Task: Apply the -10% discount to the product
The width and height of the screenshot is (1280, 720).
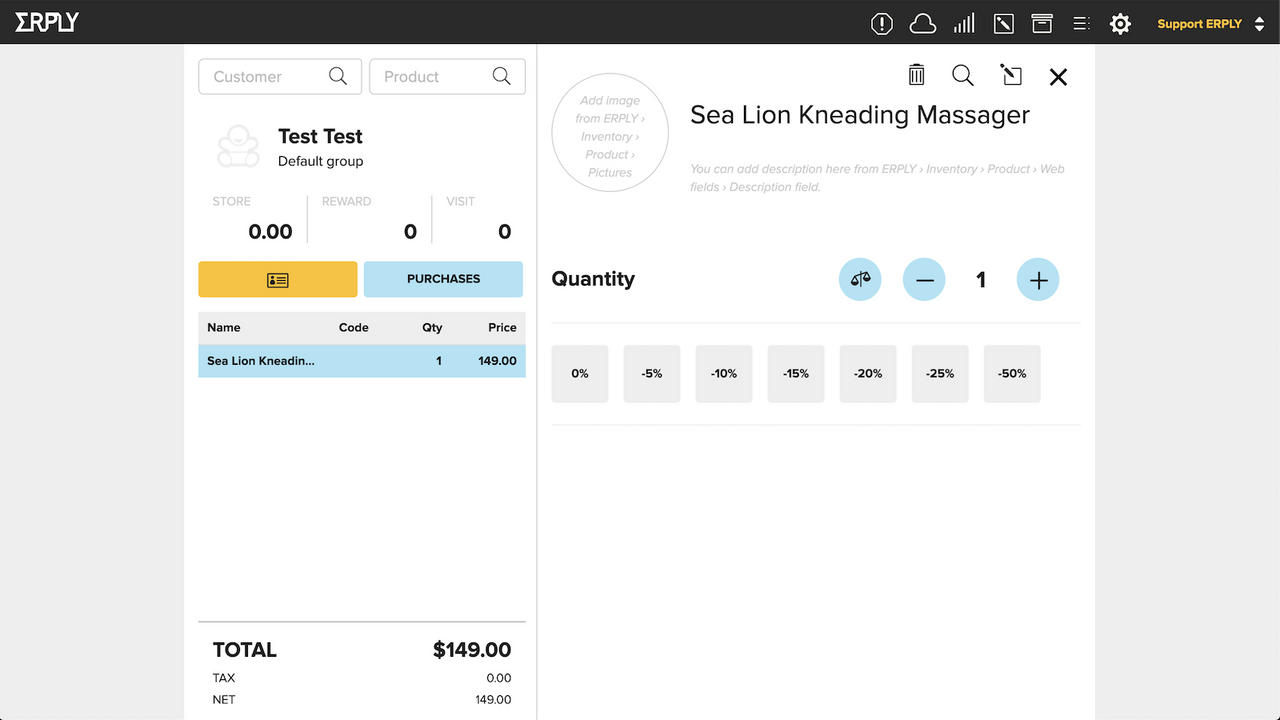Action: (723, 373)
